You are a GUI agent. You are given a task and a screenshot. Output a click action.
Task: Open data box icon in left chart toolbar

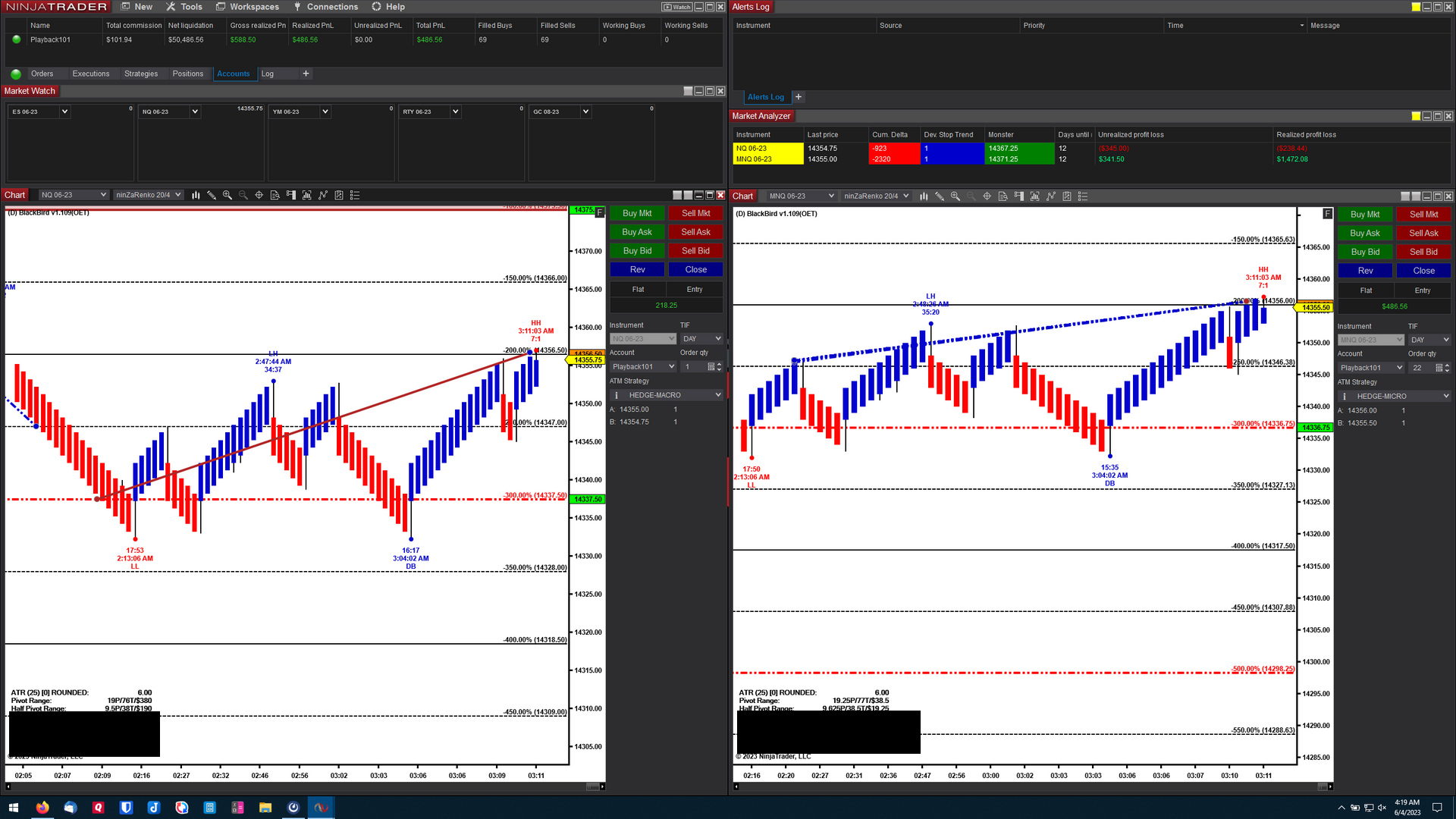click(x=275, y=195)
